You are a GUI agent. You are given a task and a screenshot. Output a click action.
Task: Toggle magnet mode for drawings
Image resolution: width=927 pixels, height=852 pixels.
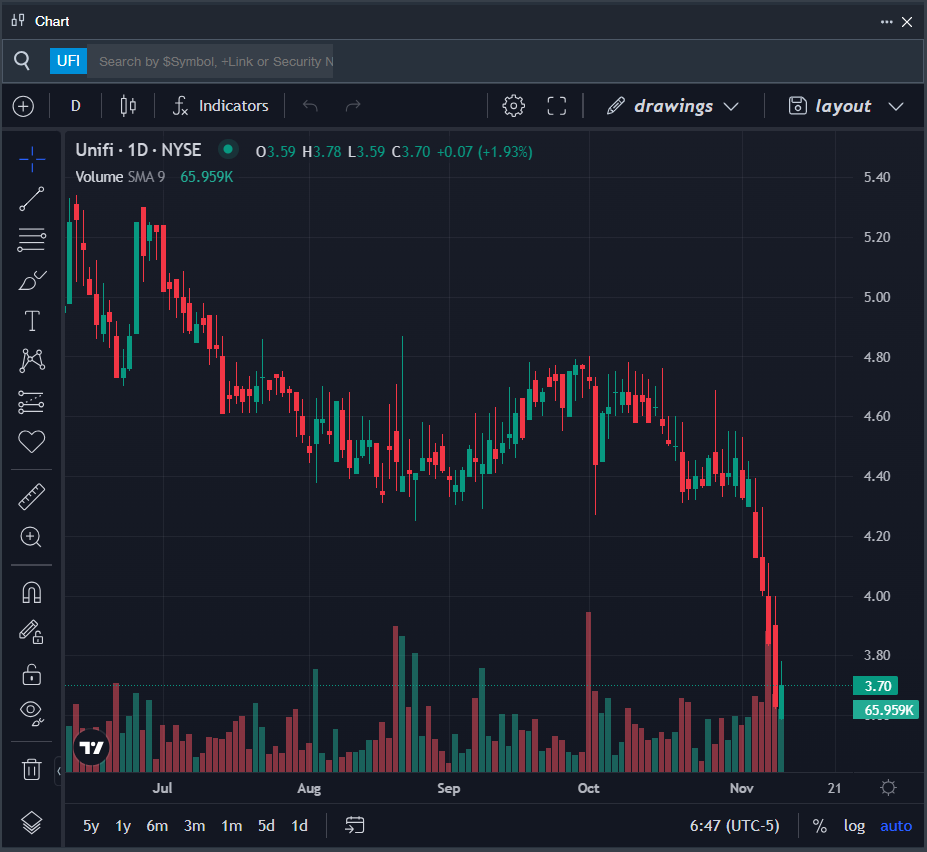pos(32,592)
